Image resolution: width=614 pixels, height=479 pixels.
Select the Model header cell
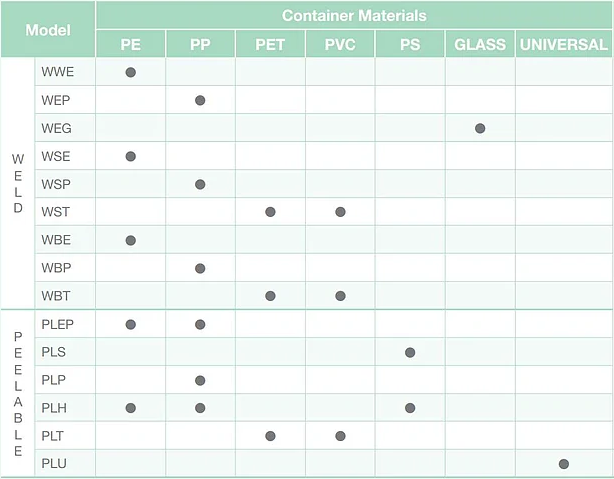[x=48, y=30]
